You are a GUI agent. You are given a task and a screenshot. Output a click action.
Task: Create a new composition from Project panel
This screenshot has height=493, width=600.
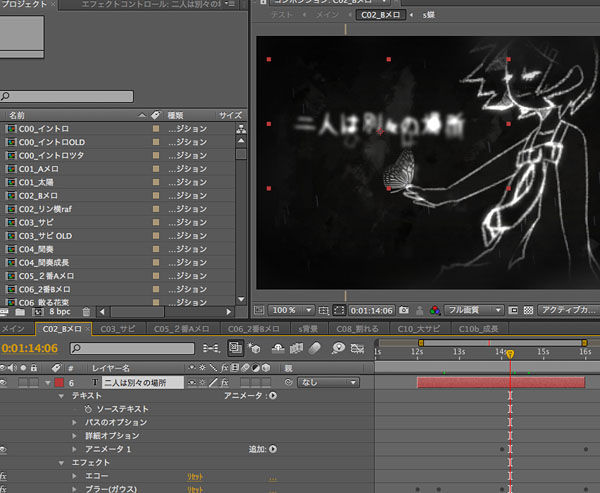pyautogui.click(x=38, y=312)
